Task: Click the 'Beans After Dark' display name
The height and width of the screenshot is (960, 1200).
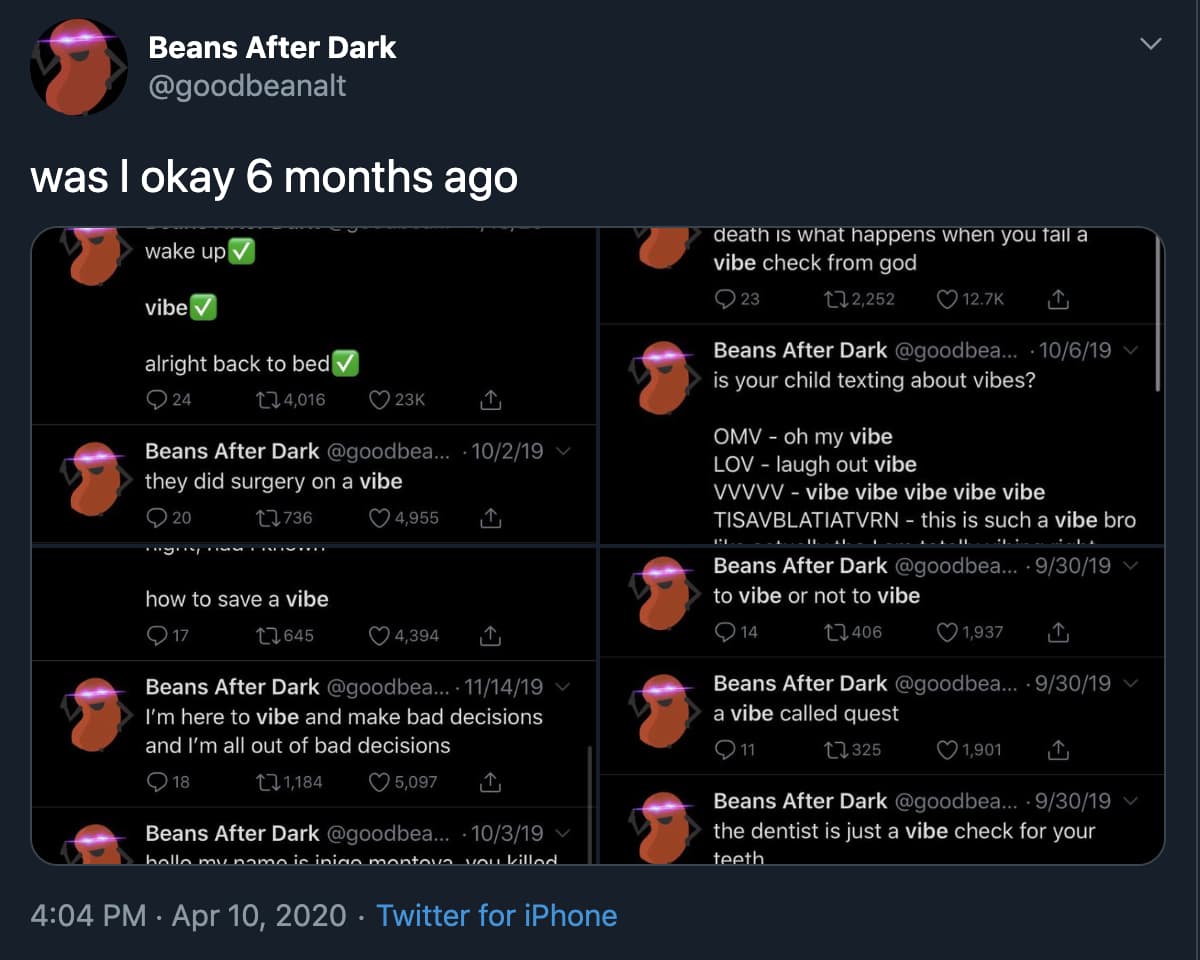Action: [x=272, y=46]
